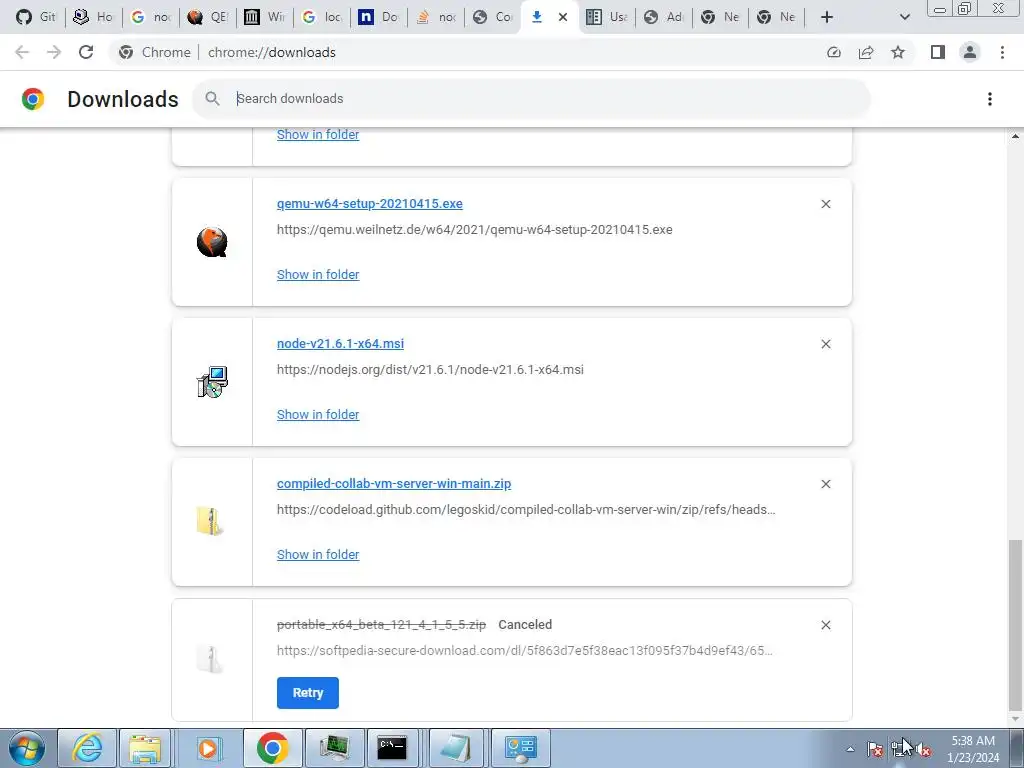Reload the downloads page
Image resolution: width=1024 pixels, height=768 pixels.
(x=86, y=52)
